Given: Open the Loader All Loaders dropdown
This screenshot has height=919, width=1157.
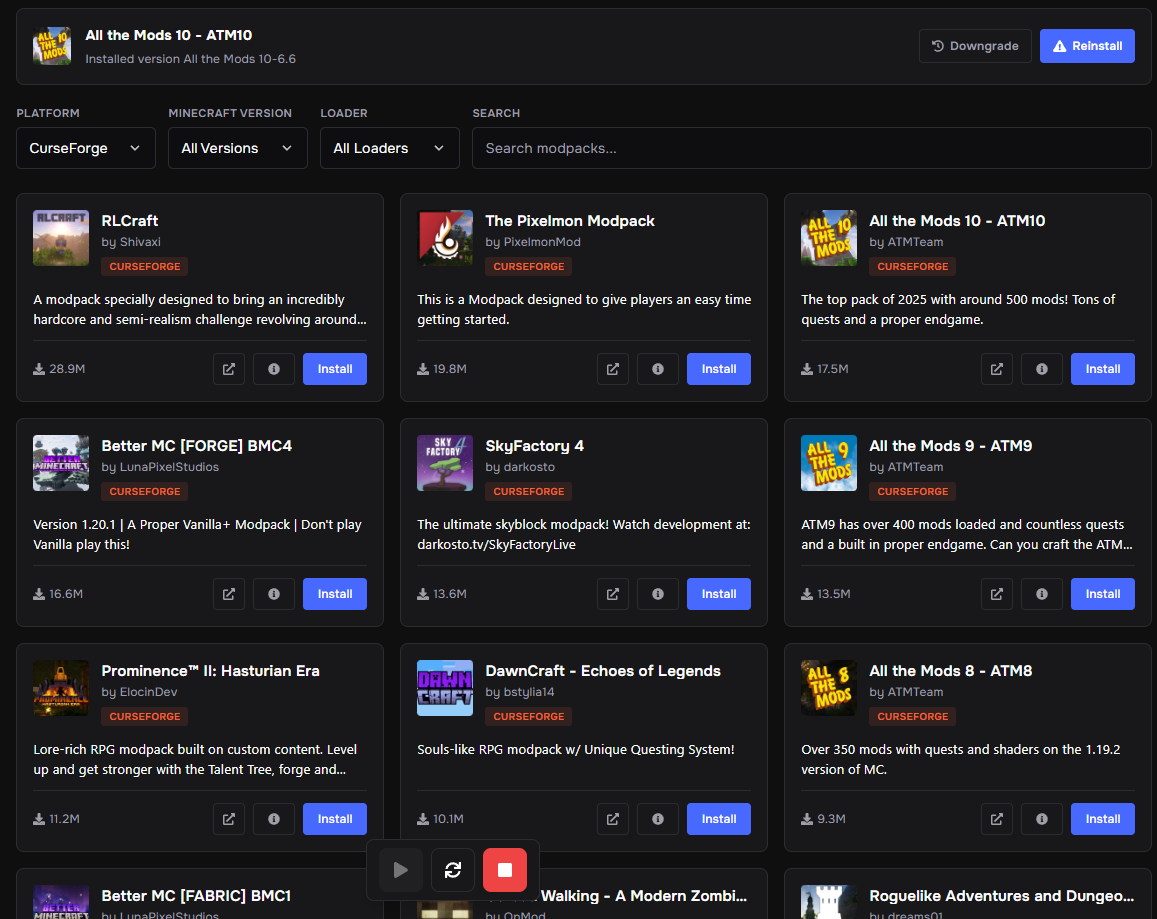Looking at the screenshot, I should 390,148.
